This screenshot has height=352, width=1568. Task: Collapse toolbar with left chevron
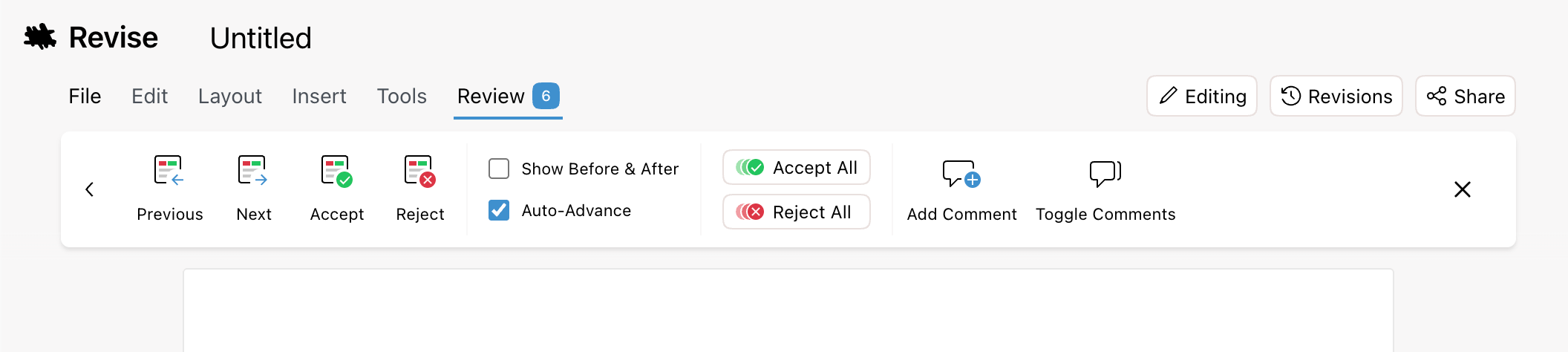(x=90, y=189)
